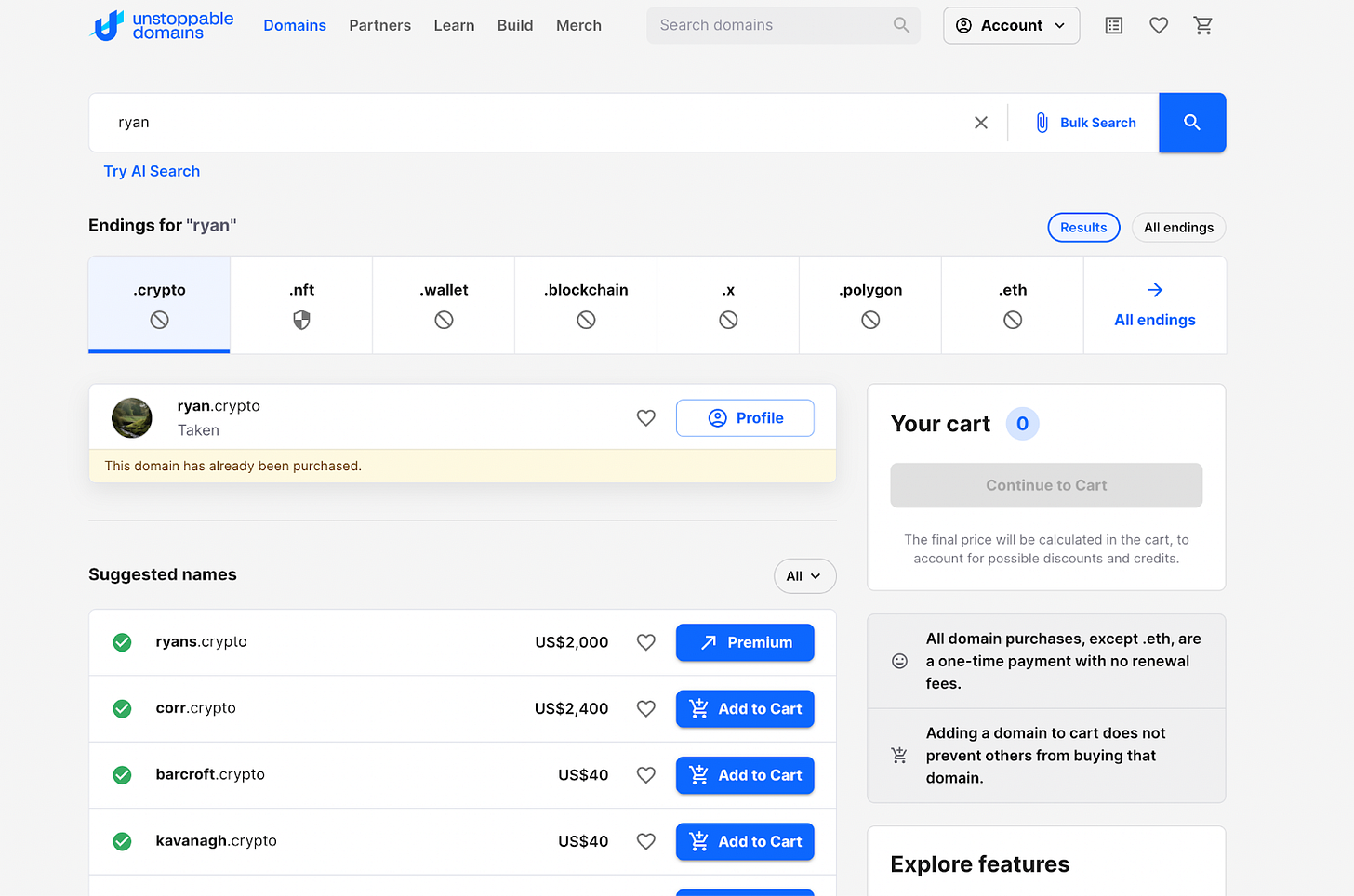Screen dimensions: 1354x896
Task: Select the .crypto ending tab
Action: [159, 305]
